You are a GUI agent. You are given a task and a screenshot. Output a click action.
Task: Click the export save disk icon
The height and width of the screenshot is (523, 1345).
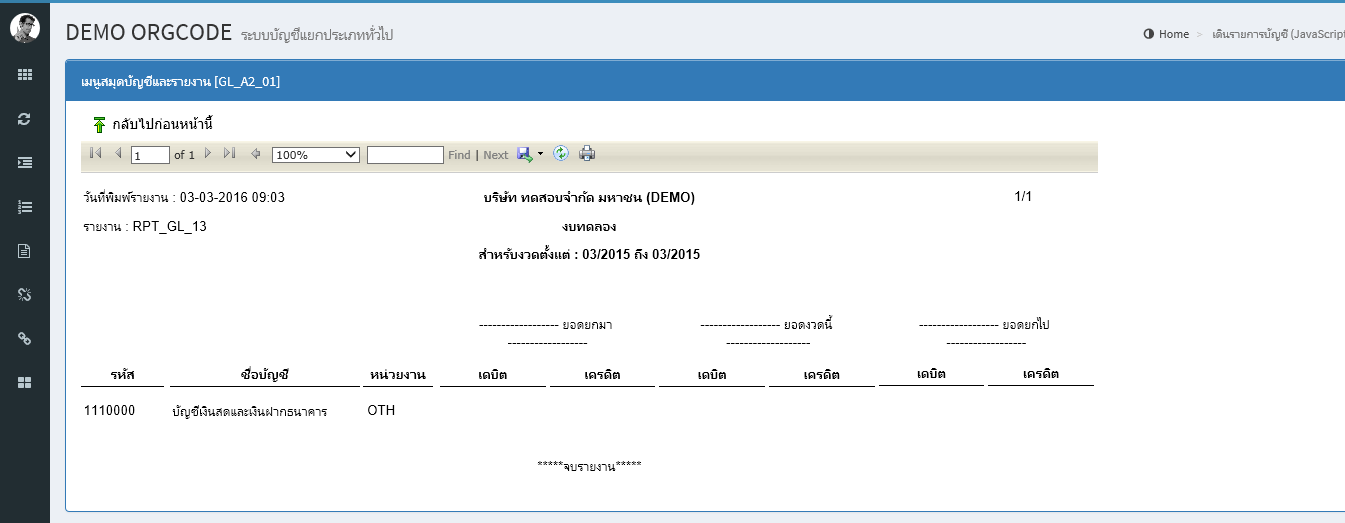tap(525, 154)
